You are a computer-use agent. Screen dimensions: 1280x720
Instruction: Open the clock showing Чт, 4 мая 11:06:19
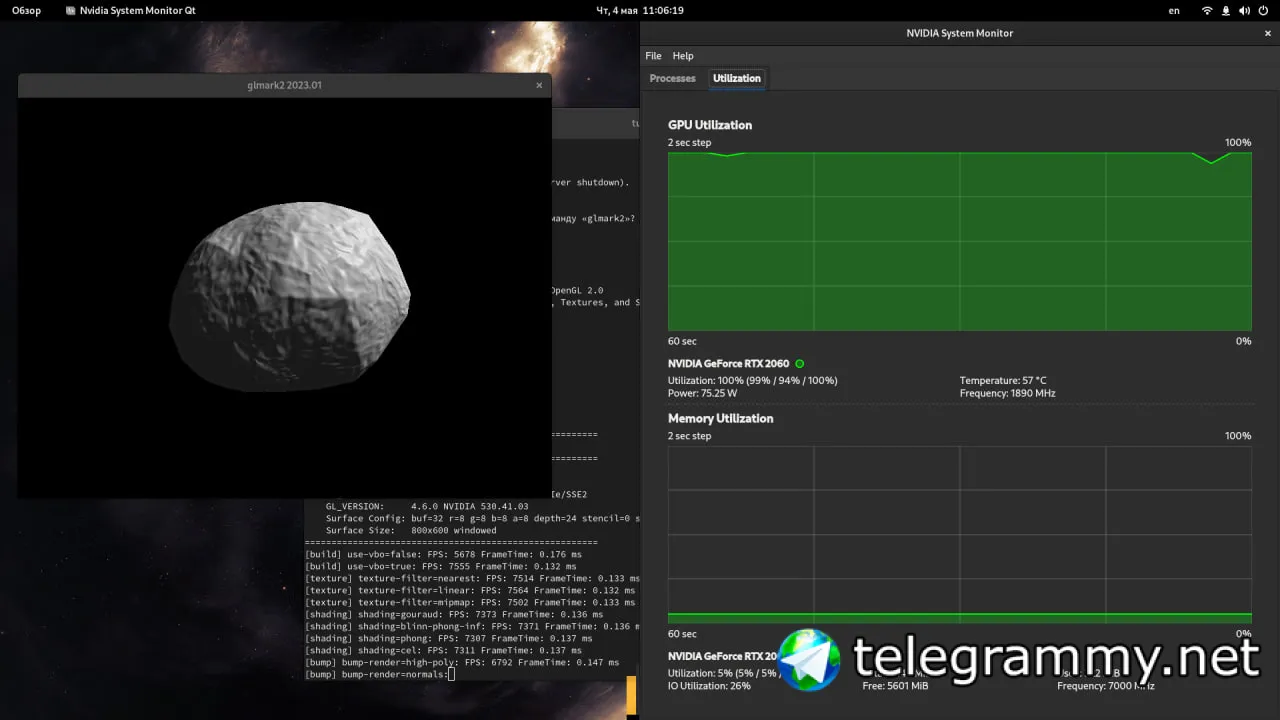tap(640, 11)
